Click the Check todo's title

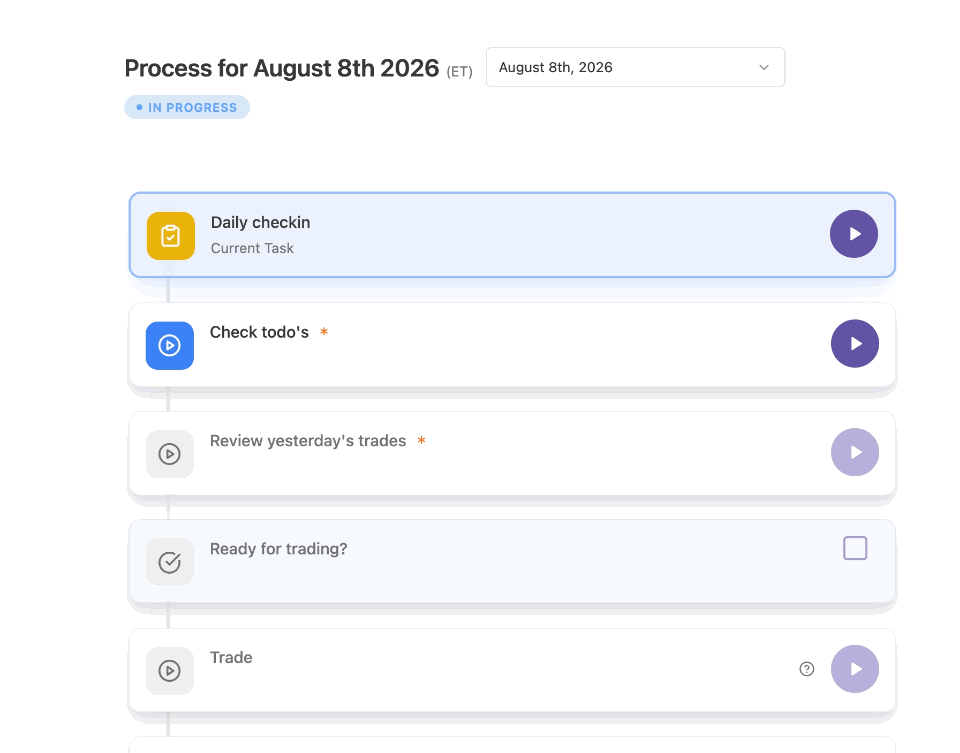pos(259,332)
